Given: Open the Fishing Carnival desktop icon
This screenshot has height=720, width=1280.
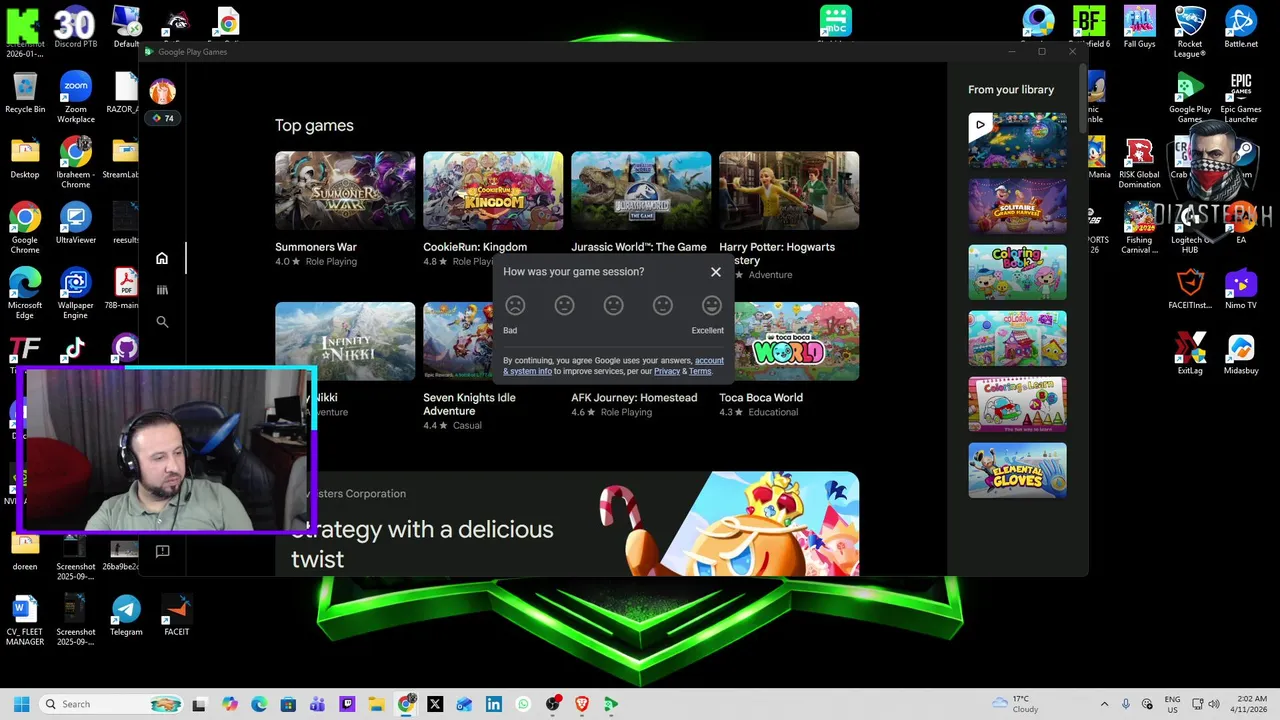Looking at the screenshot, I should click(x=1139, y=228).
